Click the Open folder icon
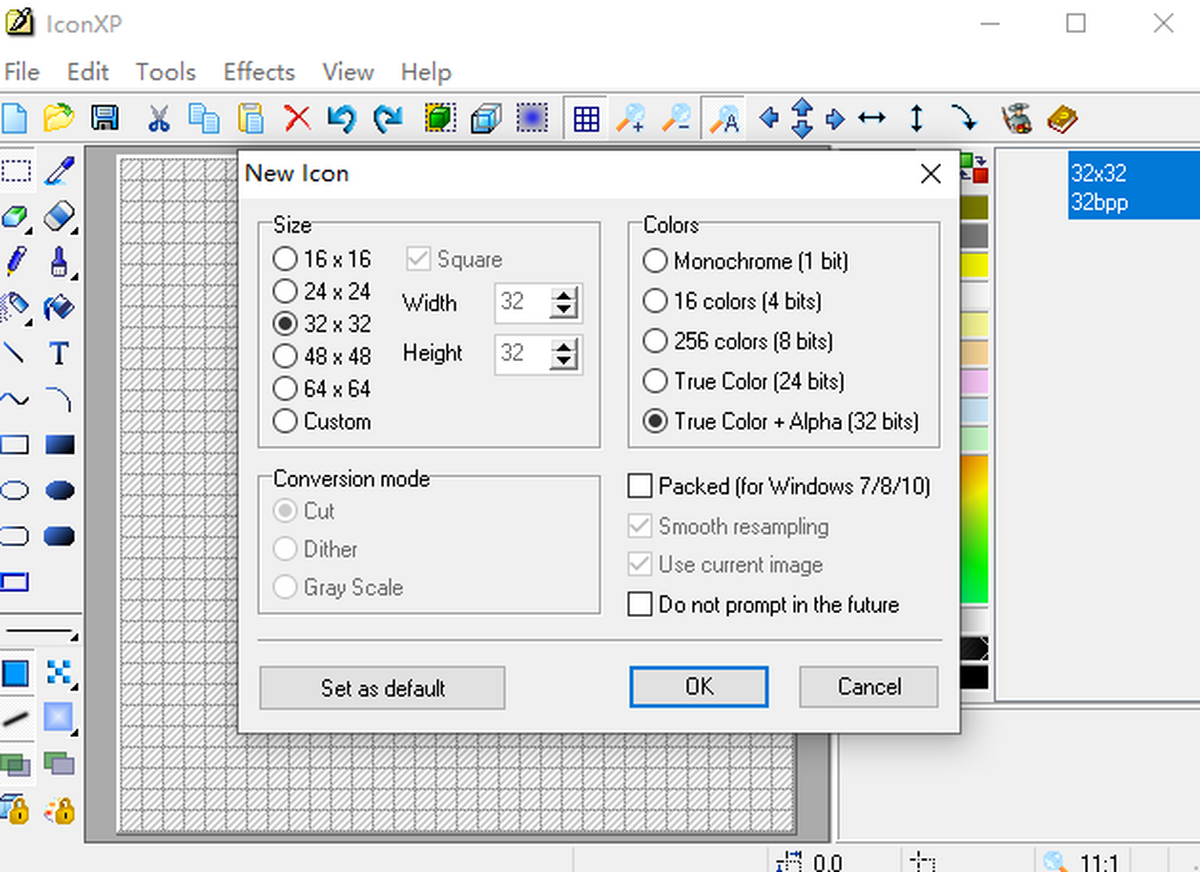Image resolution: width=1200 pixels, height=872 pixels. 59,119
